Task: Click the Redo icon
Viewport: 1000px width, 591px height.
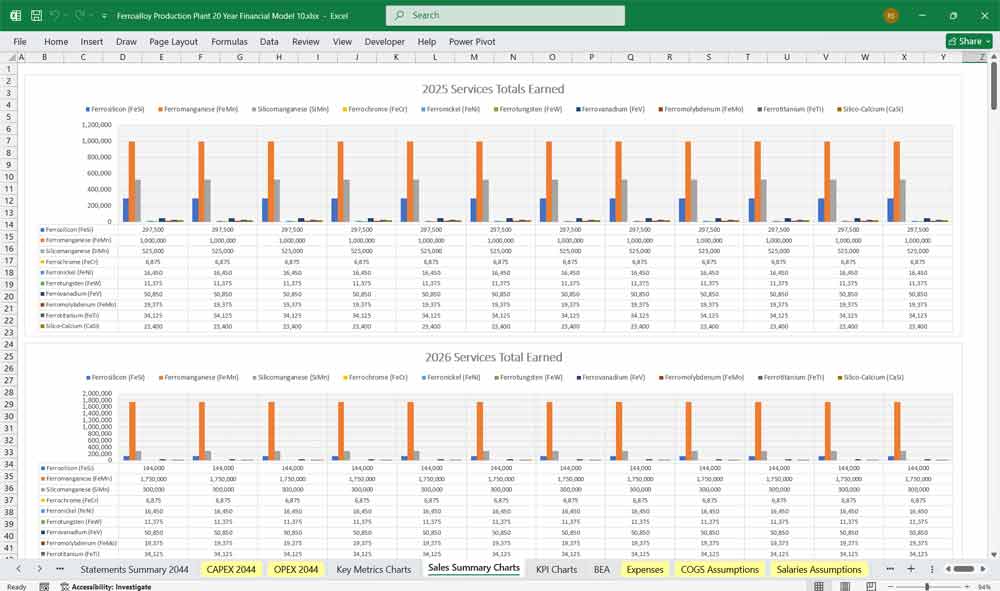Action: click(x=81, y=15)
